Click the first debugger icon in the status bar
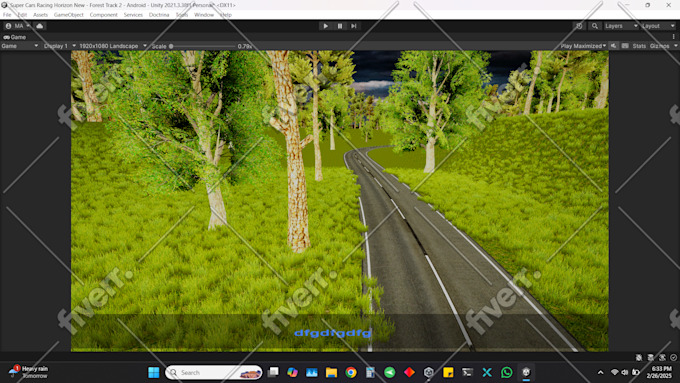The width and height of the screenshot is (680, 383). coord(639,357)
